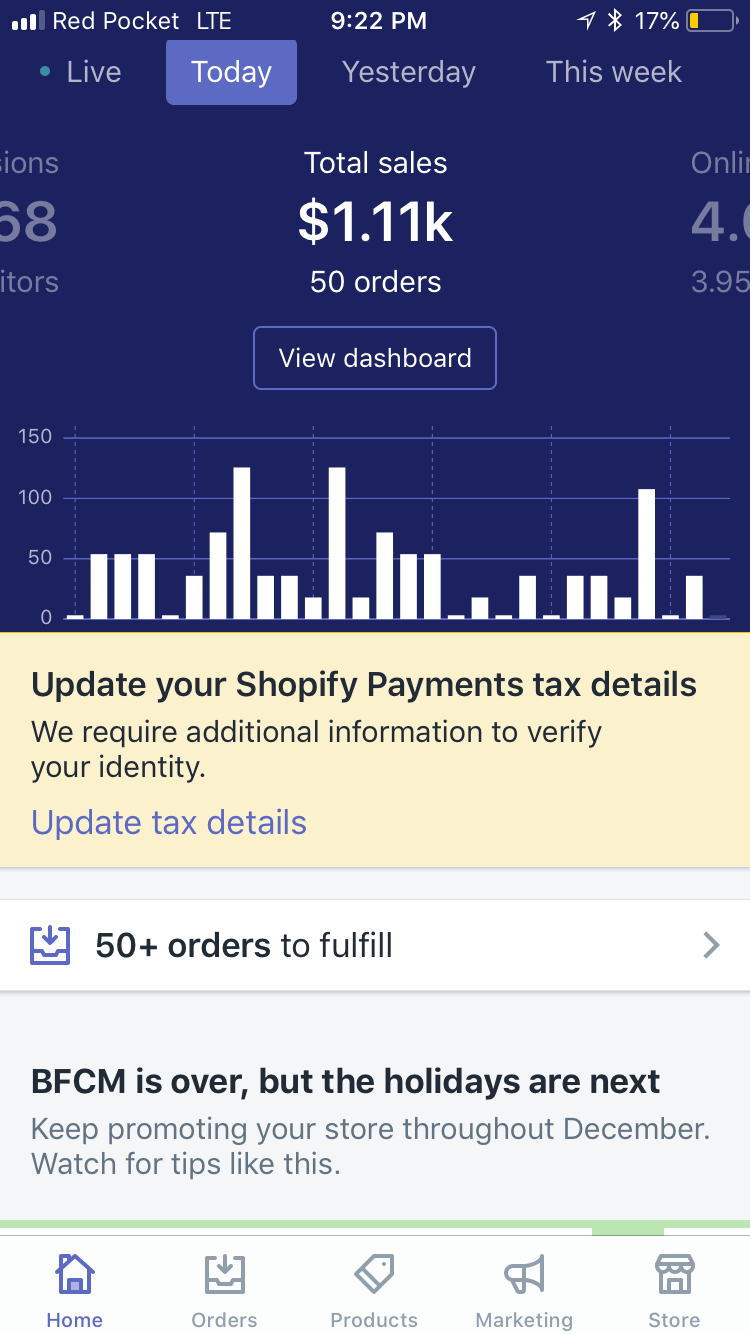Open the Products tag icon
The image size is (750, 1334).
click(x=374, y=1275)
